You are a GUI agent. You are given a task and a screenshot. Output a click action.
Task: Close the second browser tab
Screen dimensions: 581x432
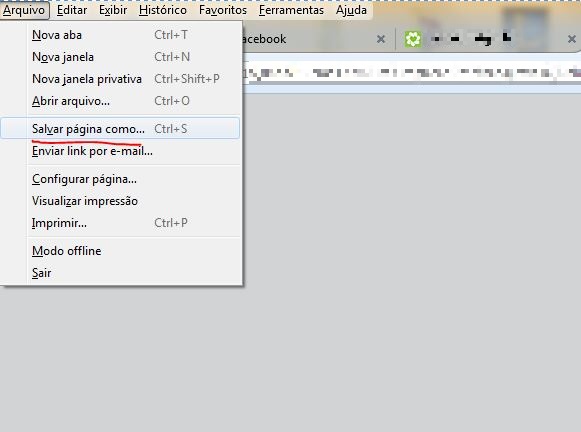(x=572, y=39)
